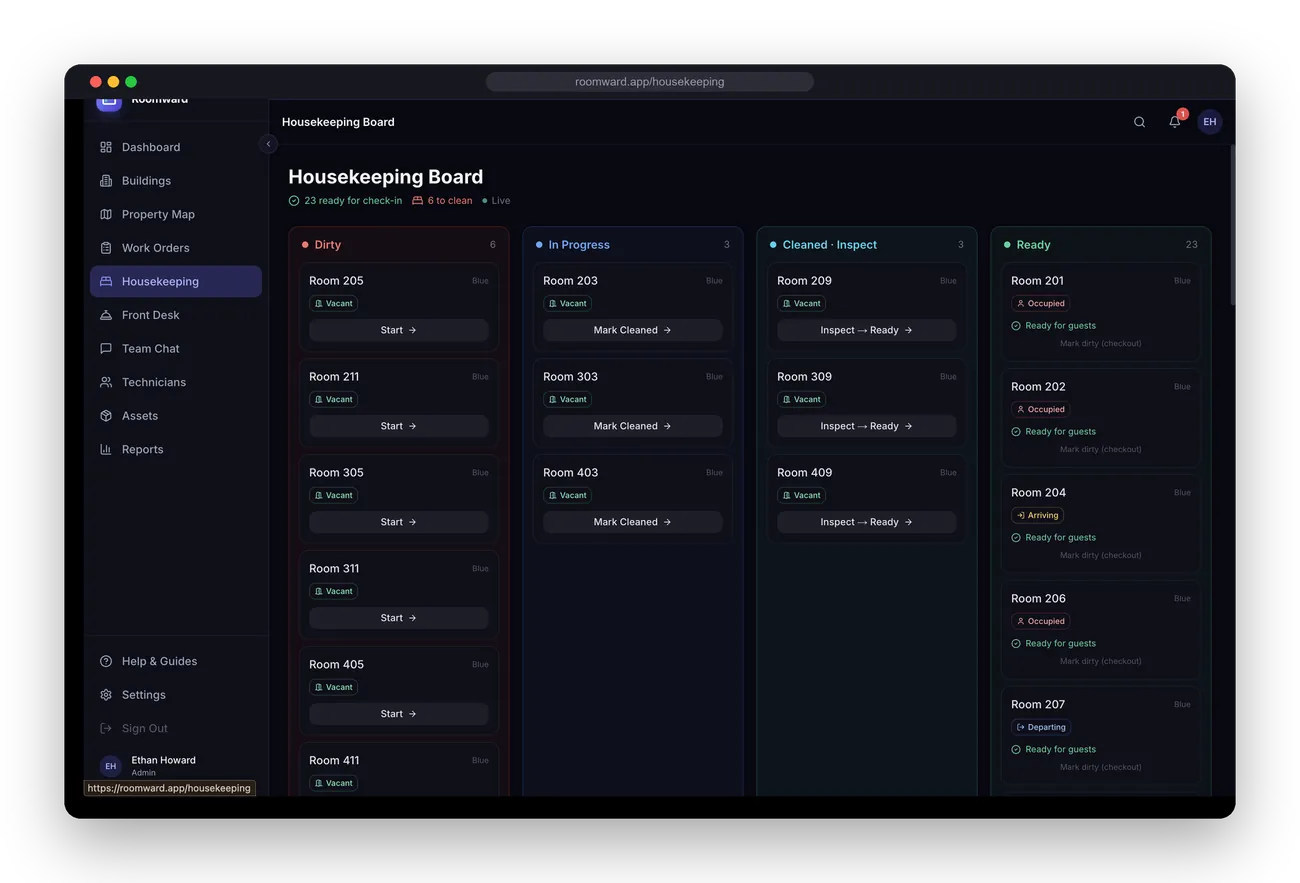Screen dimensions: 1300x883
Task: Click the Dirty column header
Action: pos(399,245)
